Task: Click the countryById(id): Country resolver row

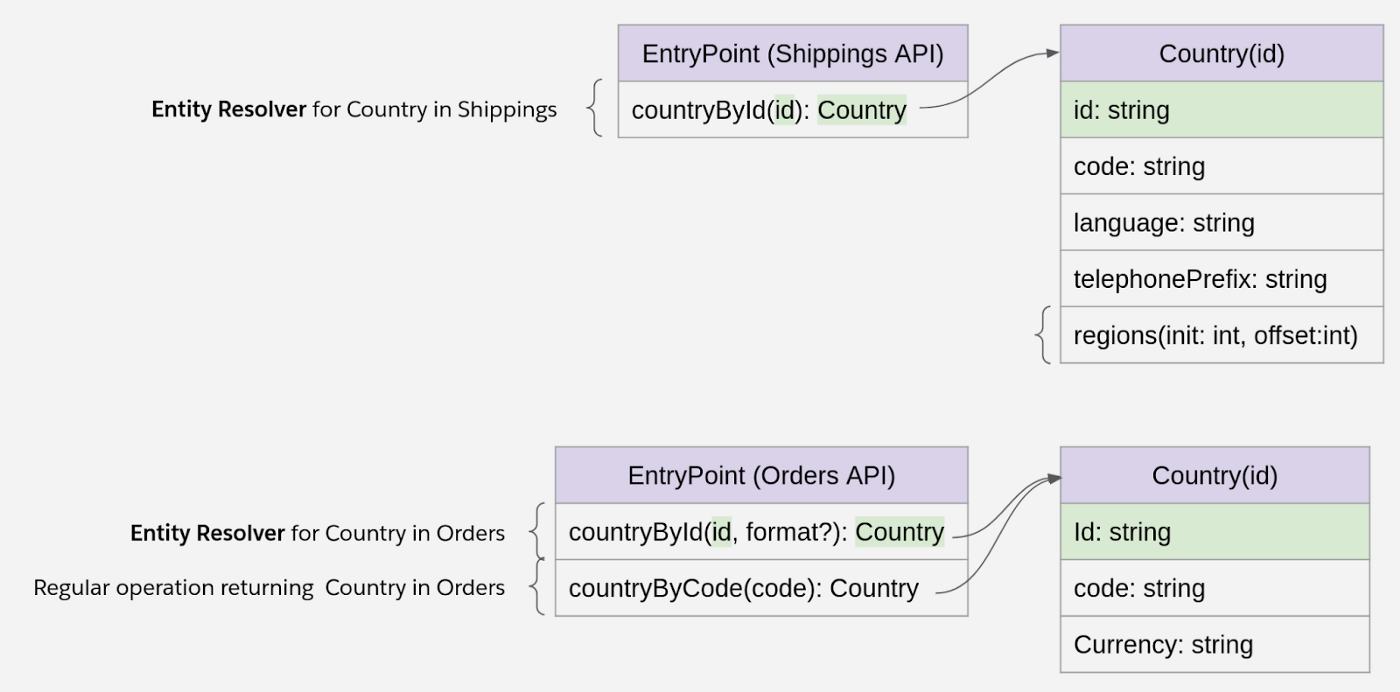Action: coord(793,110)
